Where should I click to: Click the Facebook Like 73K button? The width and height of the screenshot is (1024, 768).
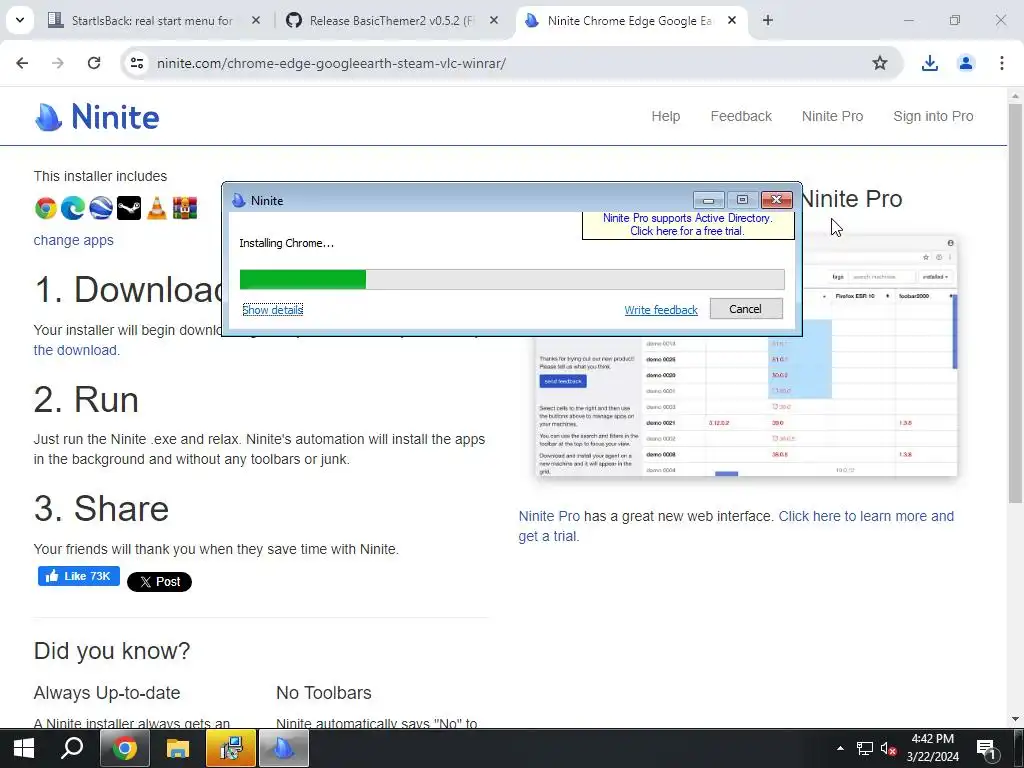point(78,576)
